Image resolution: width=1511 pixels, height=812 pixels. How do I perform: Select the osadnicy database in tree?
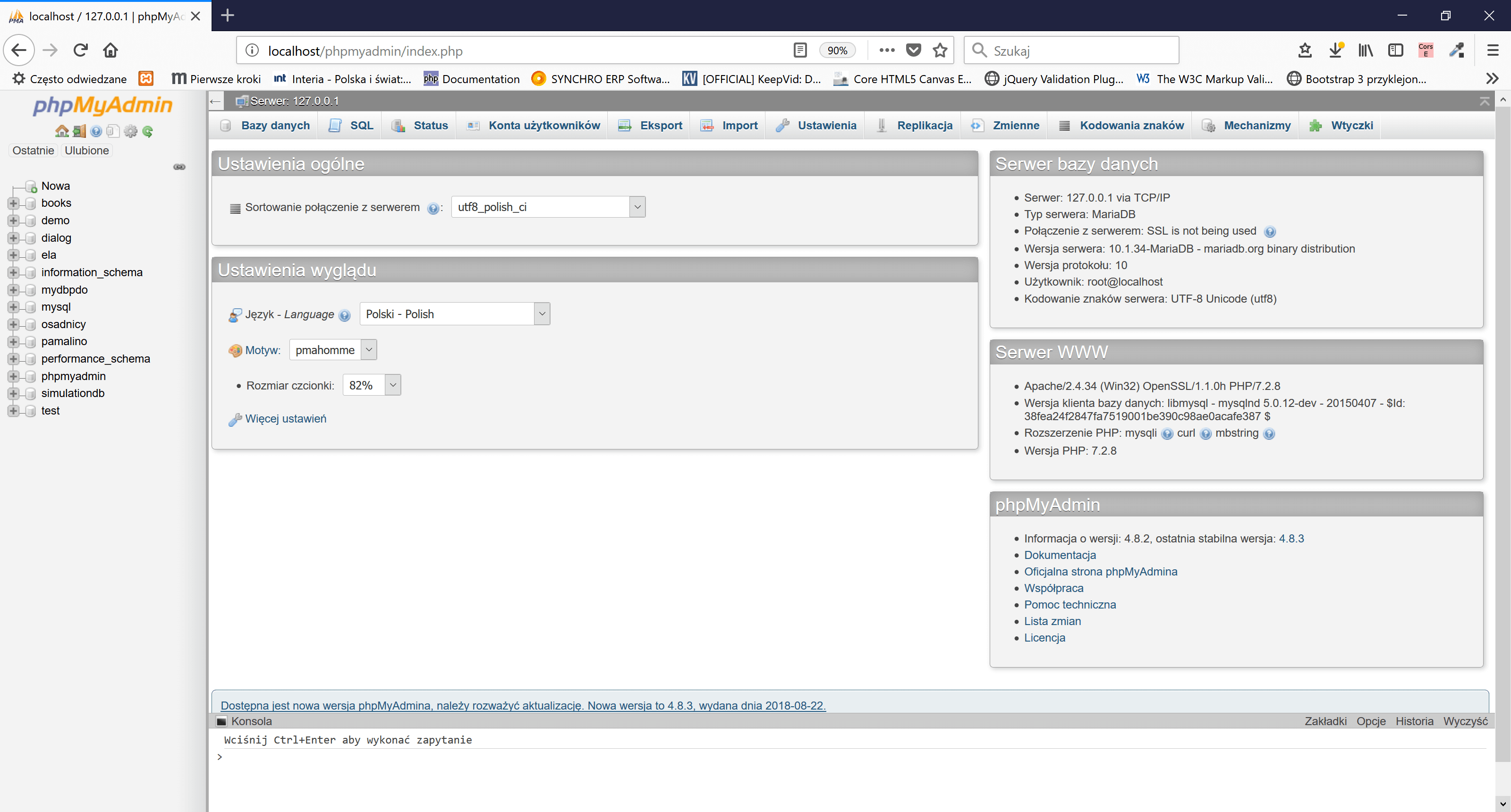[x=63, y=324]
